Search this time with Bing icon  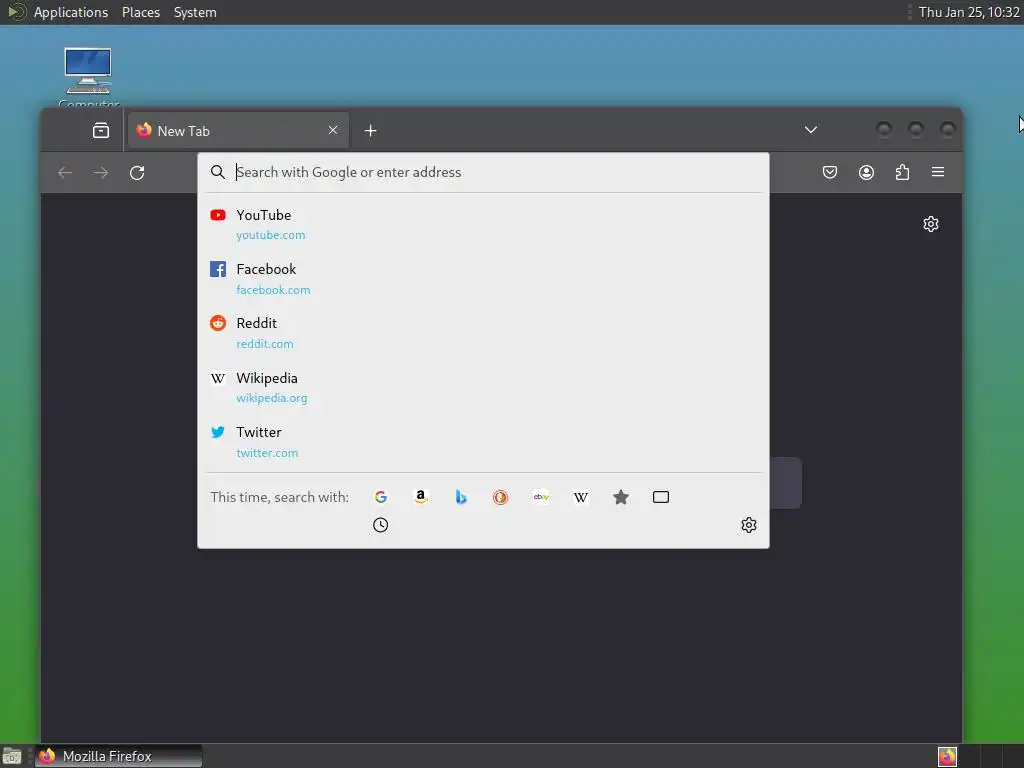pos(461,497)
